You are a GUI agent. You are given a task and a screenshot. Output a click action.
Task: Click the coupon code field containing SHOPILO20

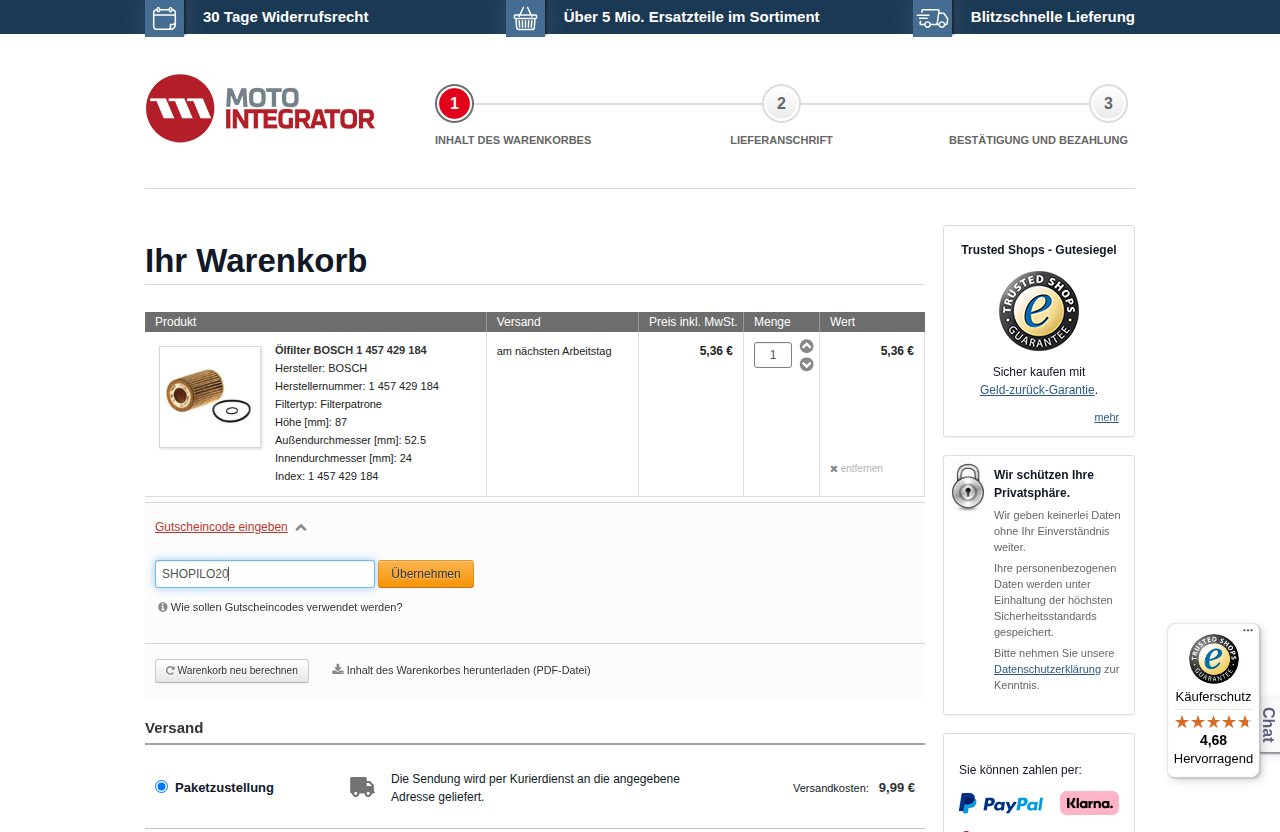coord(265,574)
